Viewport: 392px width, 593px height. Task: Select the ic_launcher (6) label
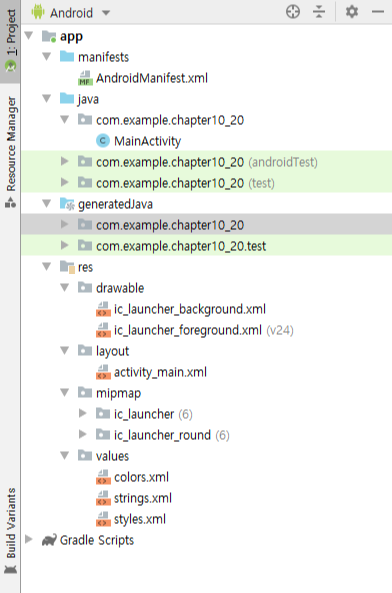(x=153, y=414)
